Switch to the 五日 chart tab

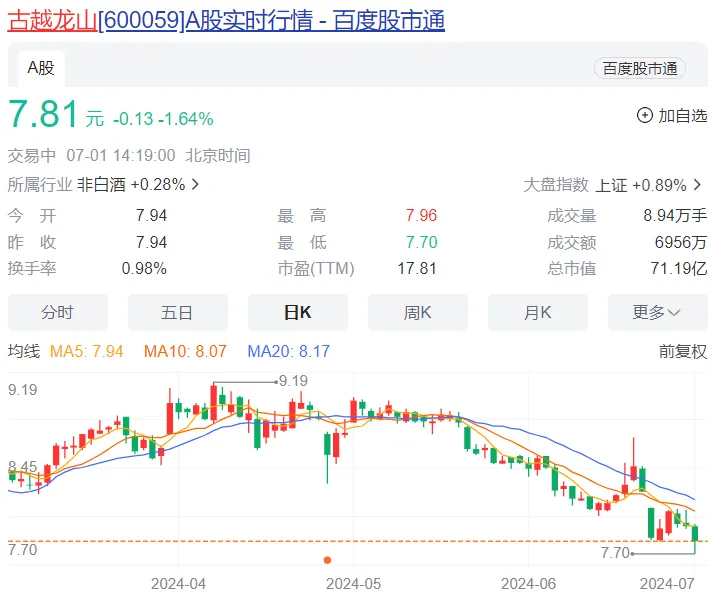click(178, 312)
